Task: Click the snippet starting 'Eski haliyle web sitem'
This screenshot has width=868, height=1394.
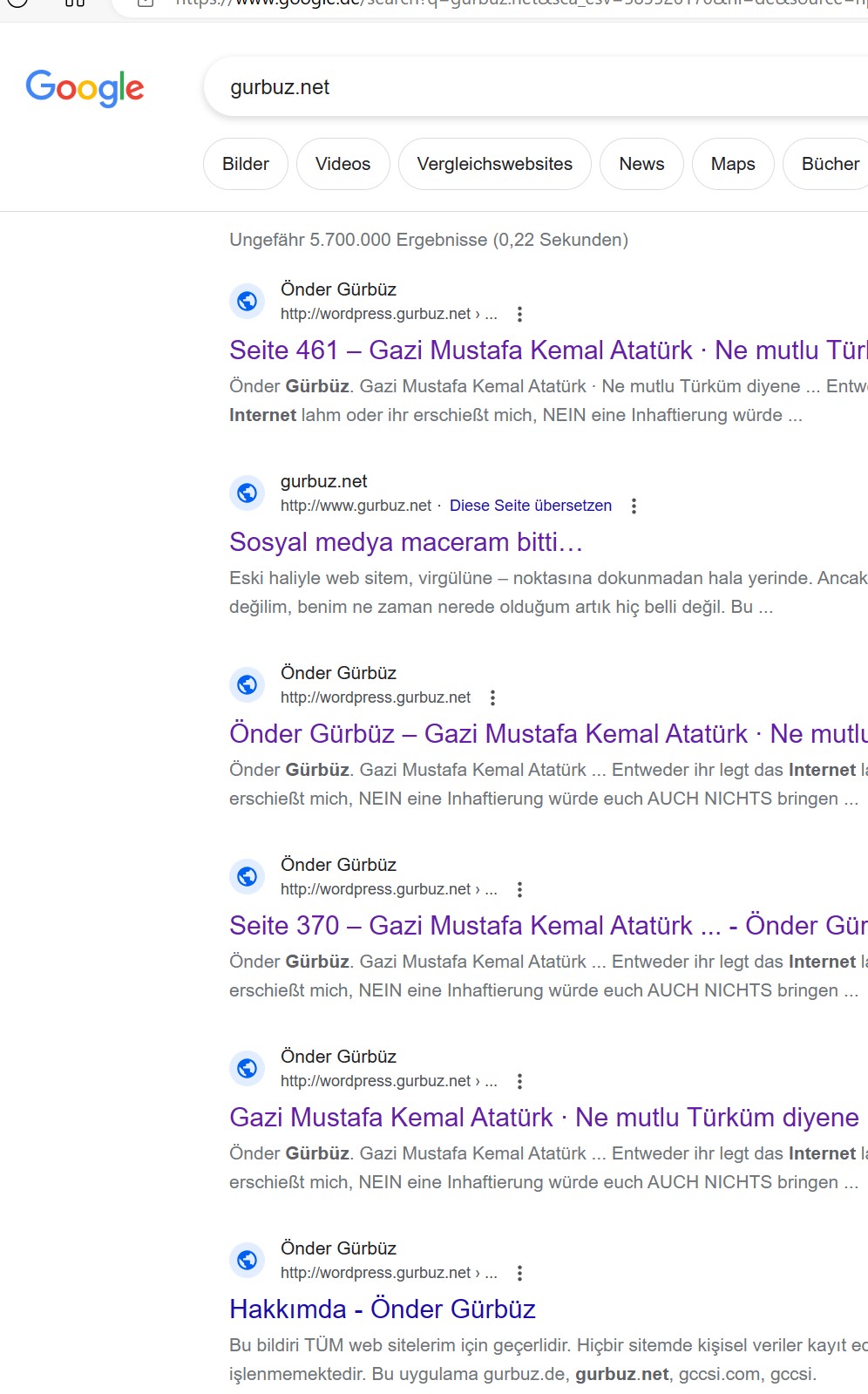Action: point(548,593)
